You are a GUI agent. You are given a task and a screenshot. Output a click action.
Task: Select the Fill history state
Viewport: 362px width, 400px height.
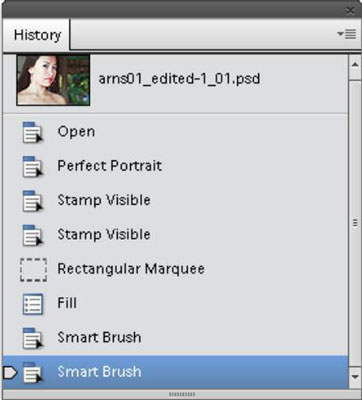(x=176, y=303)
